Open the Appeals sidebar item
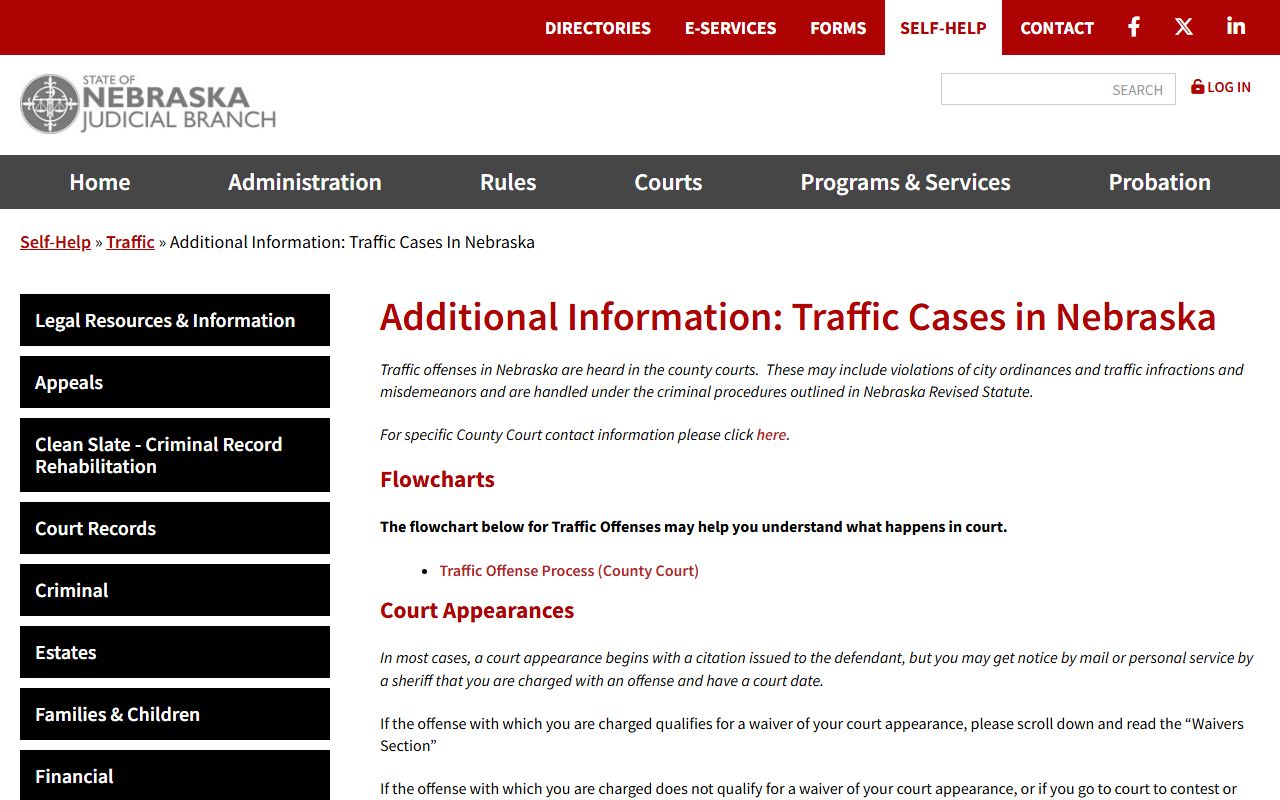This screenshot has height=800, width=1280. click(x=175, y=382)
